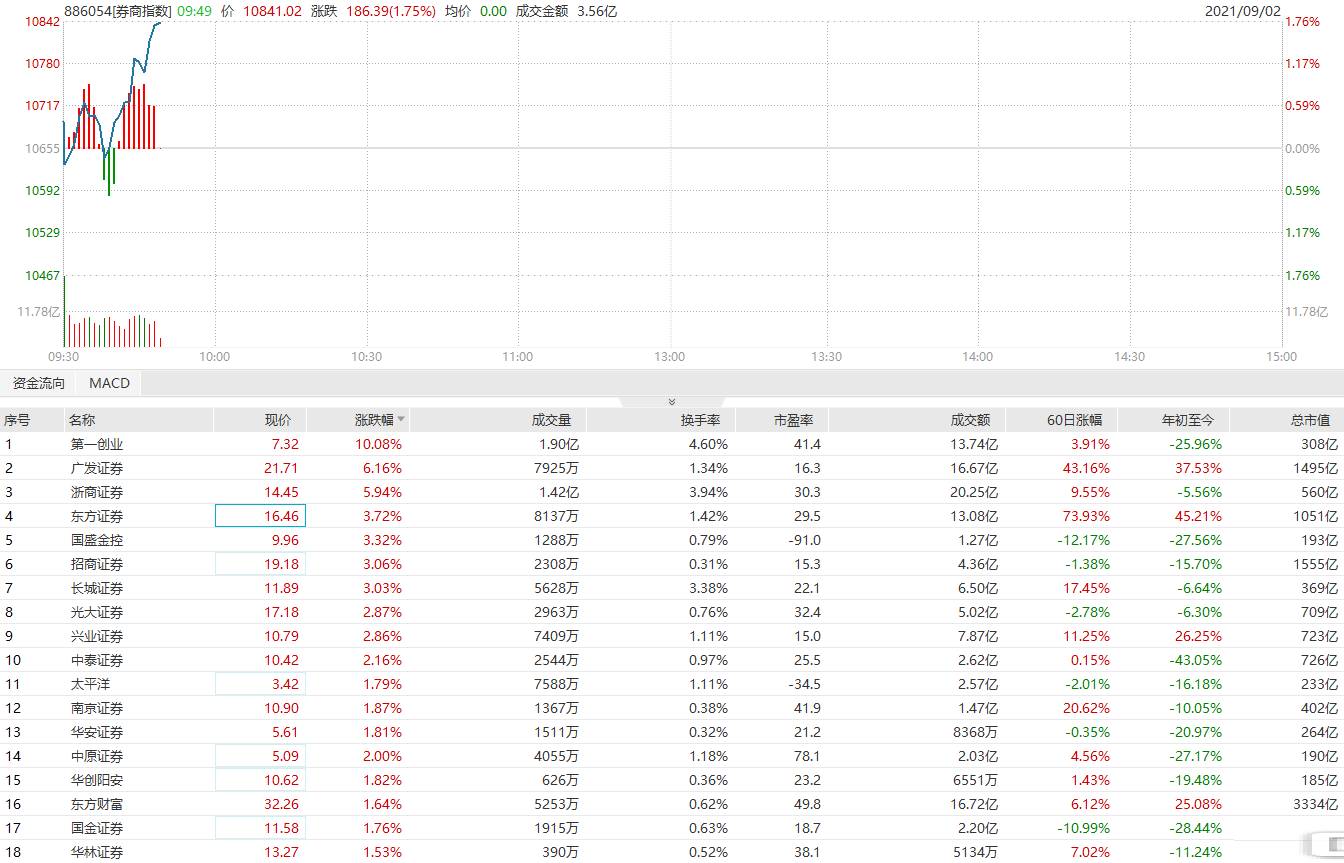Select 浙商证券 in the list
1344x863 pixels.
[x=96, y=492]
